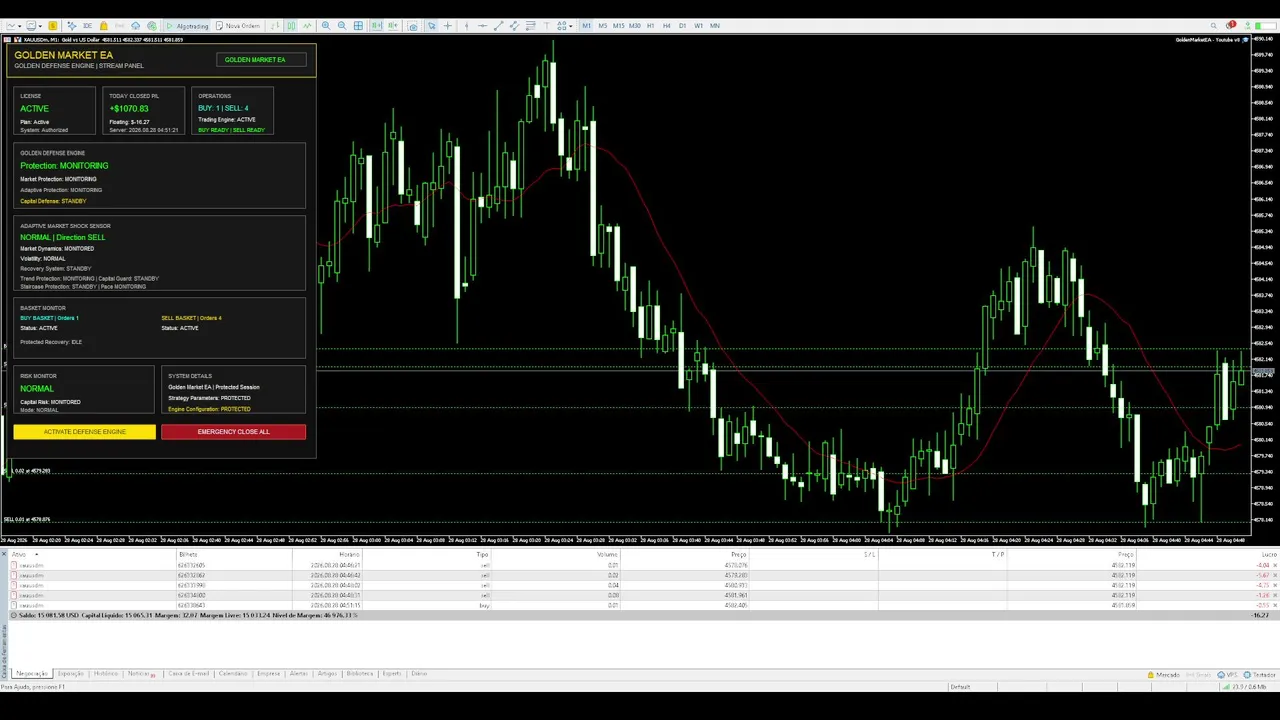Switch chart to candlestick display
Viewport: 1280px width, 720px height.
tap(290, 26)
